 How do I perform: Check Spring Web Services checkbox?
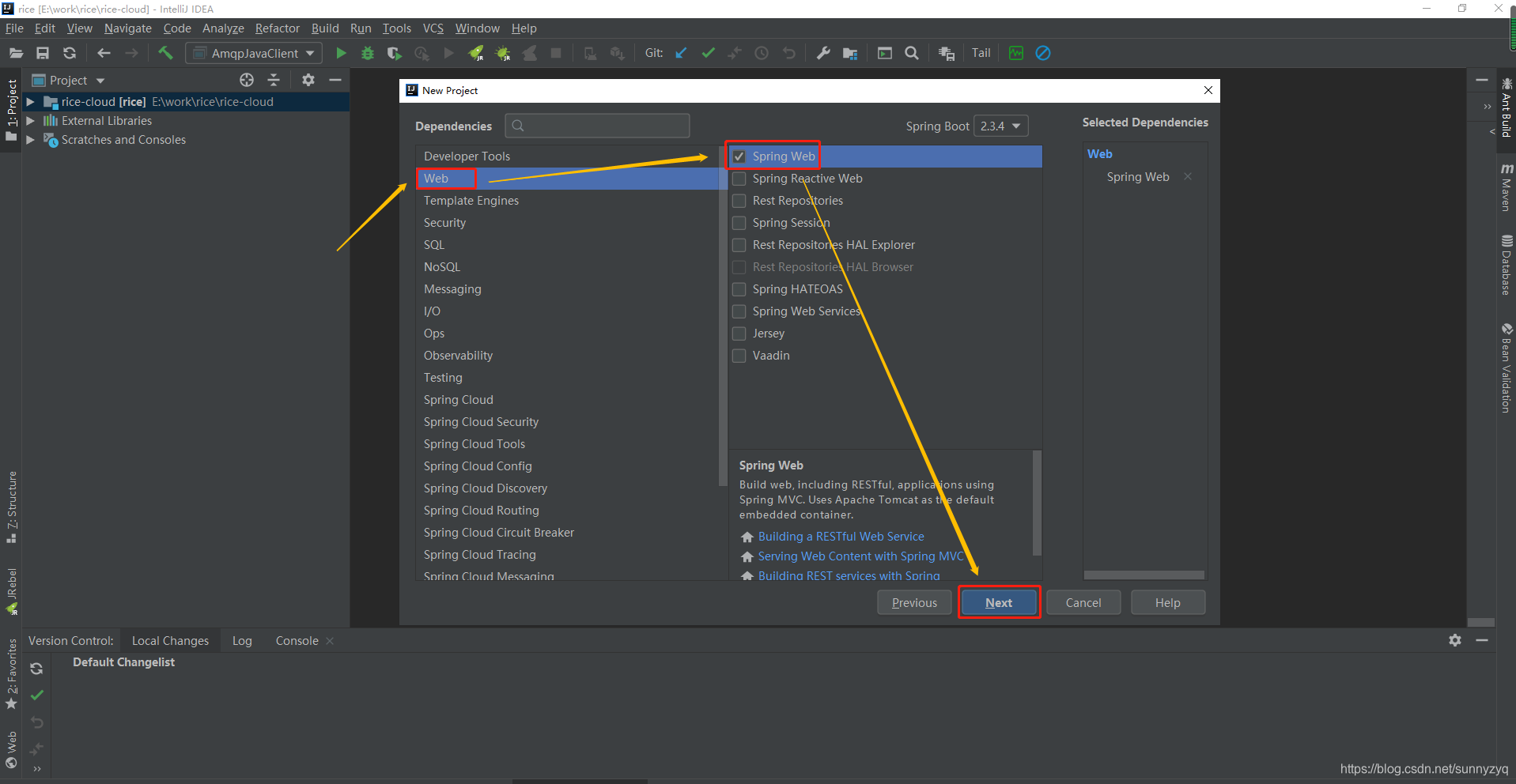coord(739,311)
